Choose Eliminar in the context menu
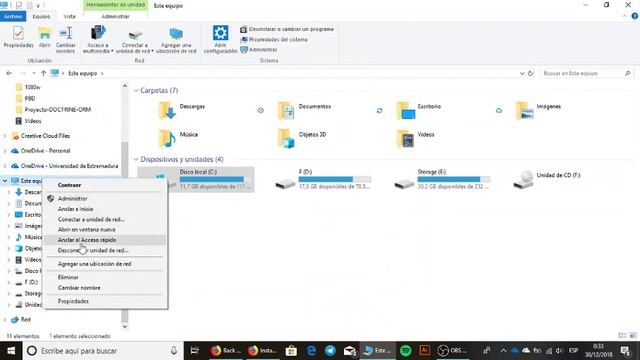The width and height of the screenshot is (640, 360). pyautogui.click(x=105, y=278)
